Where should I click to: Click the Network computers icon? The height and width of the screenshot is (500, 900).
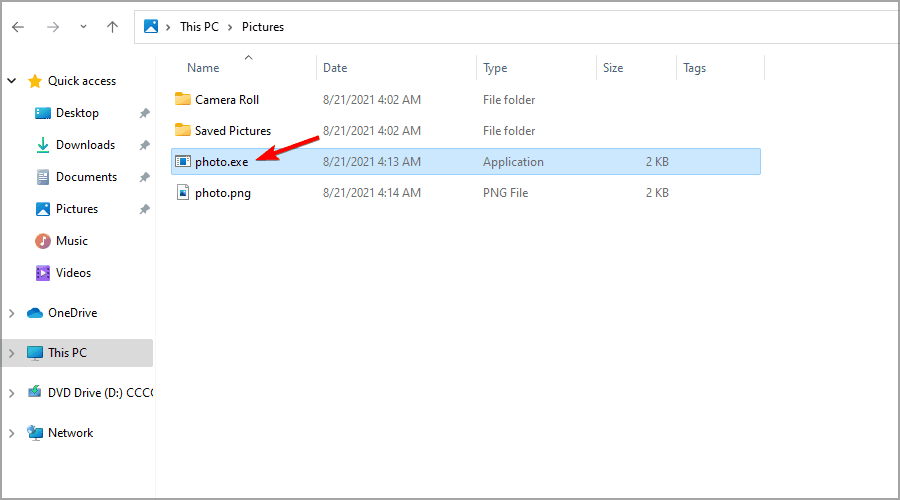tap(35, 433)
